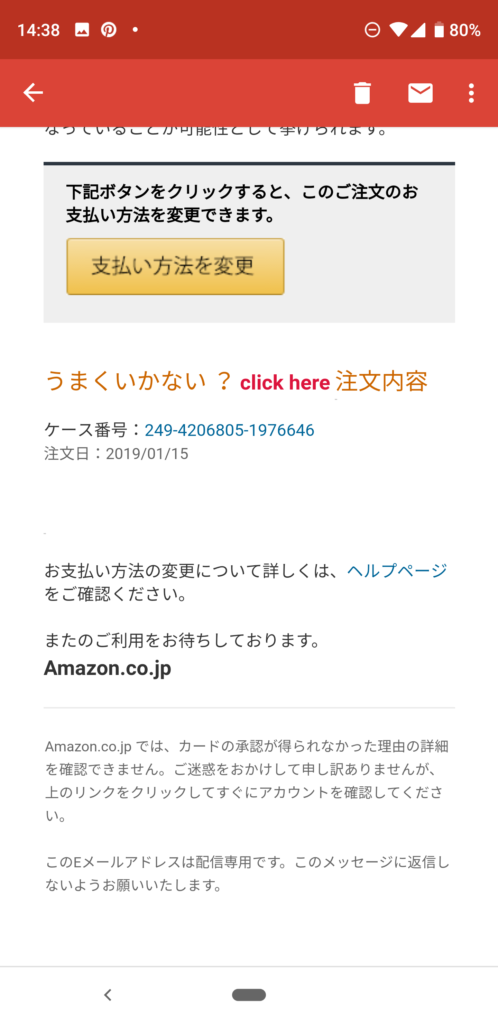Tap the status bar clock showing 14:38

click(x=39, y=30)
